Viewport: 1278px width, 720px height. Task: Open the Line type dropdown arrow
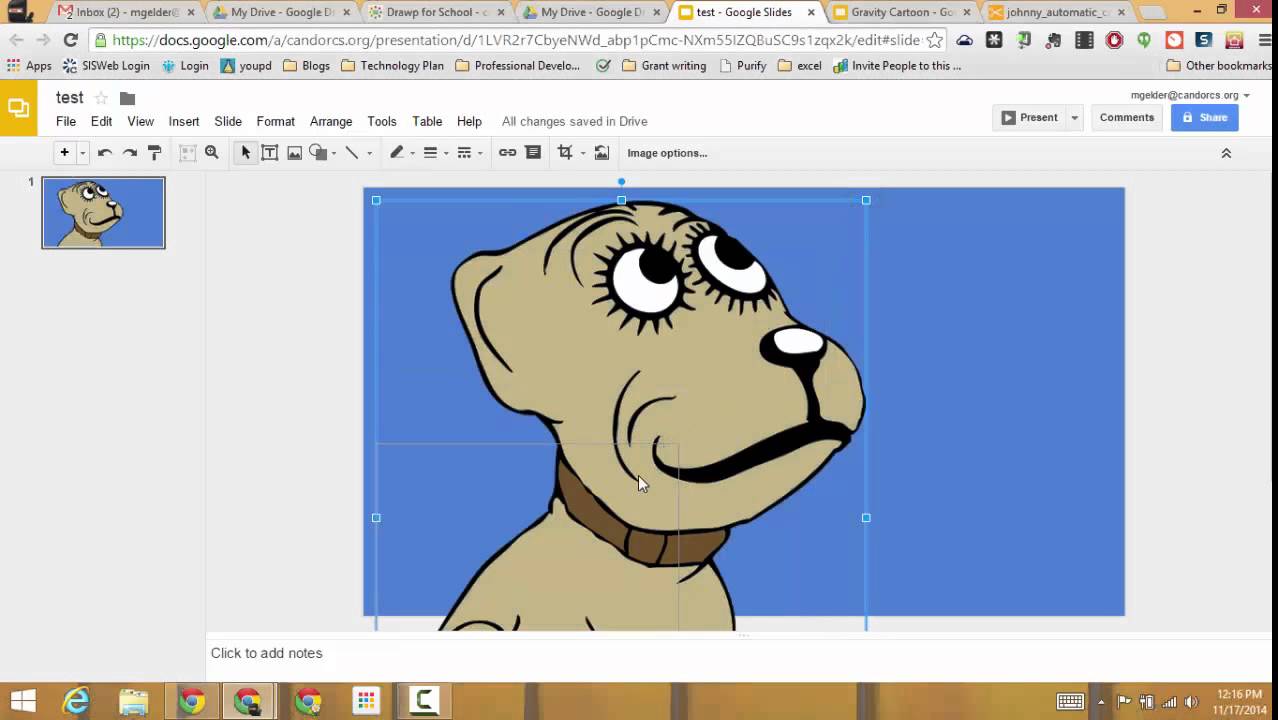(x=369, y=154)
